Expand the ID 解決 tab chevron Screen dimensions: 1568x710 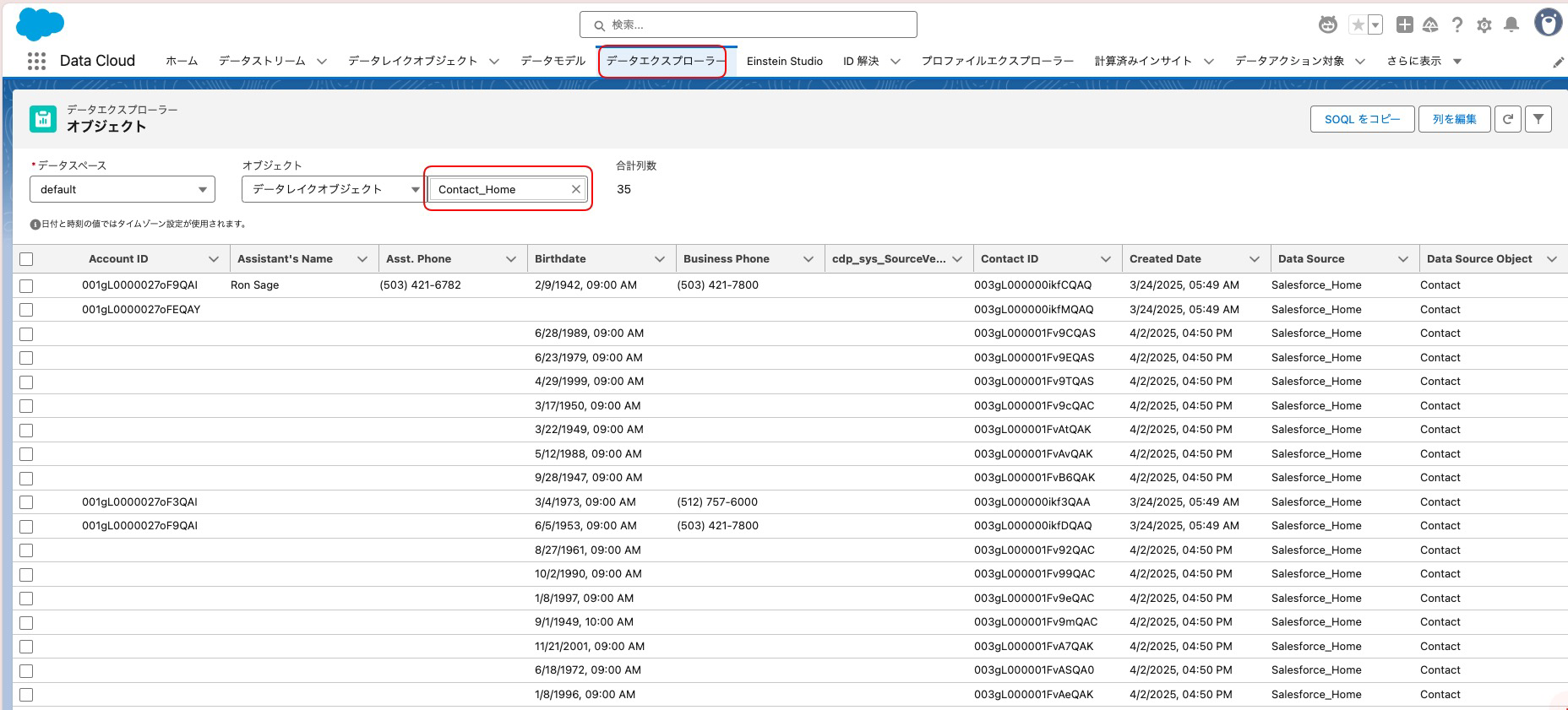click(x=896, y=61)
